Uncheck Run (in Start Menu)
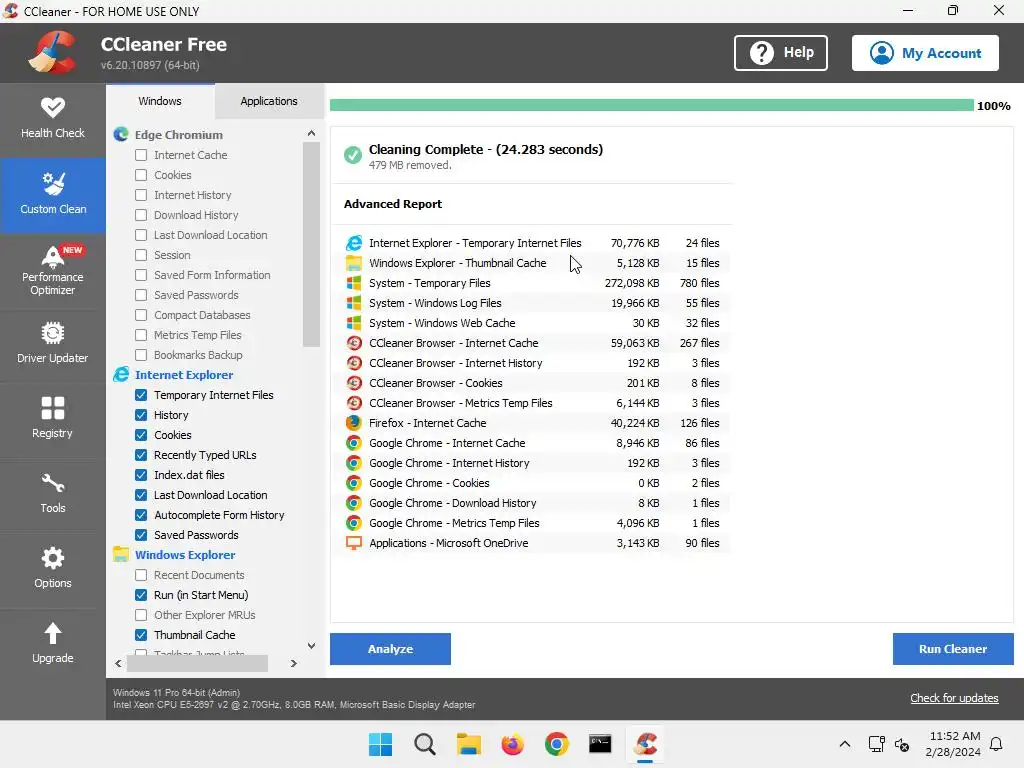1024x768 pixels. [141, 595]
